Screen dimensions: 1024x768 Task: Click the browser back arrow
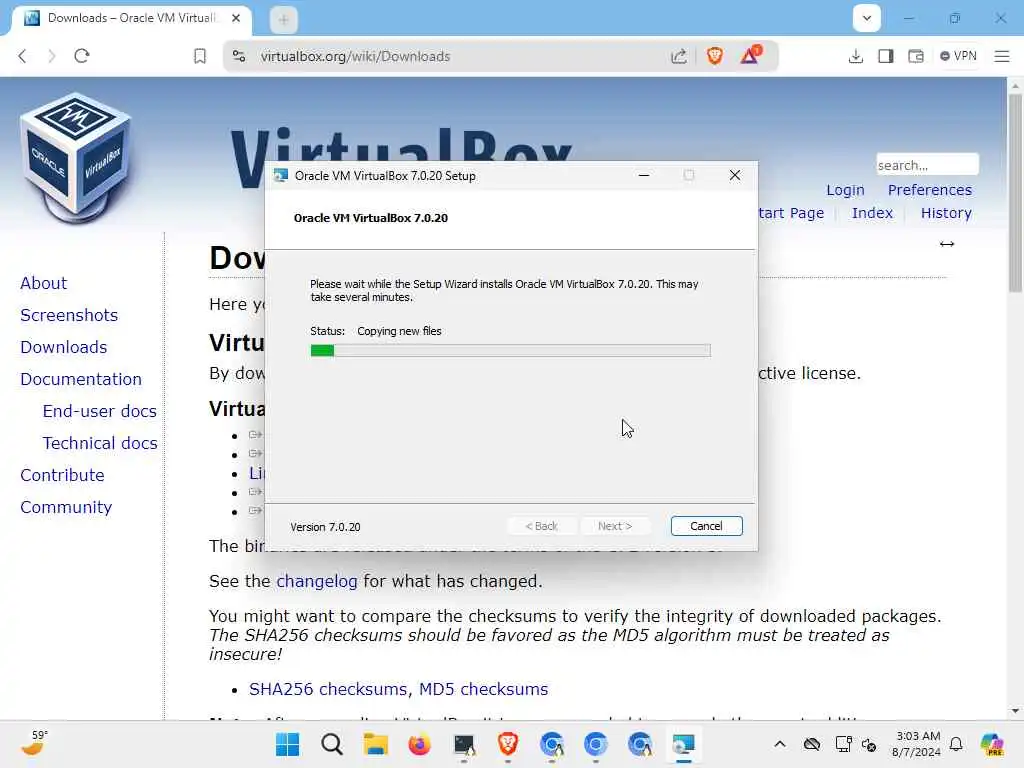click(22, 56)
